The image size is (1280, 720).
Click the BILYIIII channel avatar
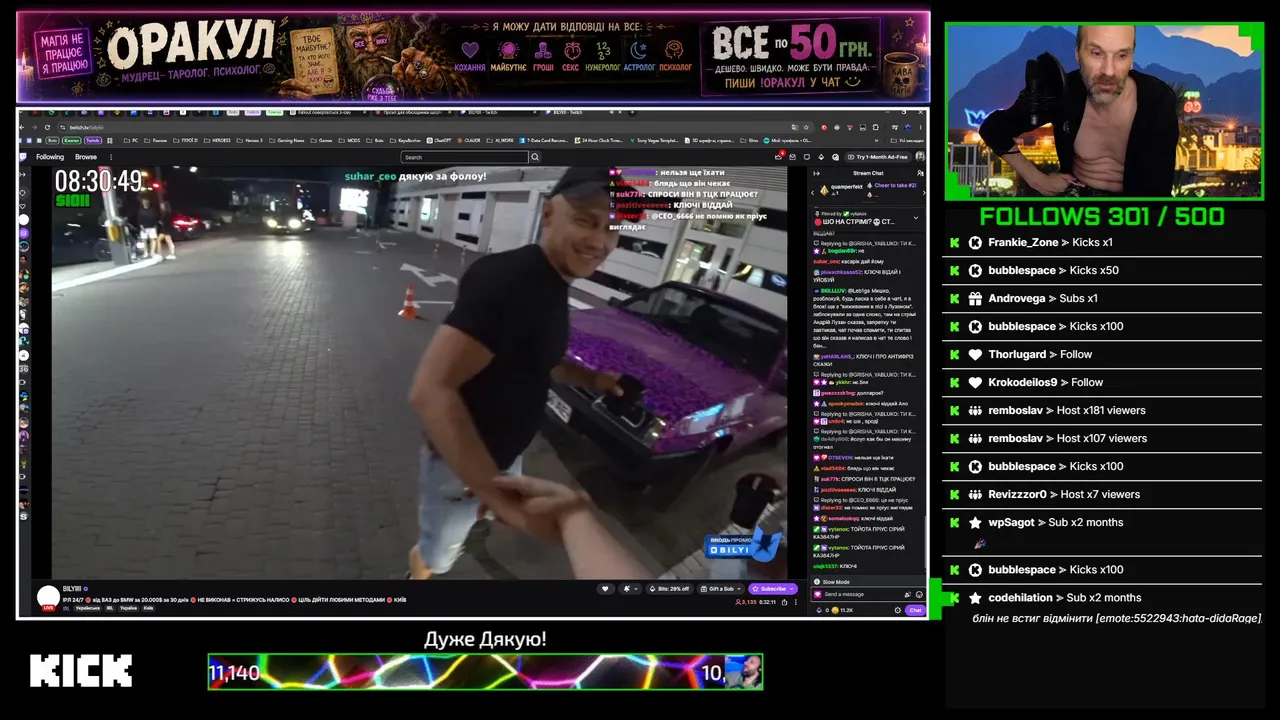pyautogui.click(x=48, y=597)
